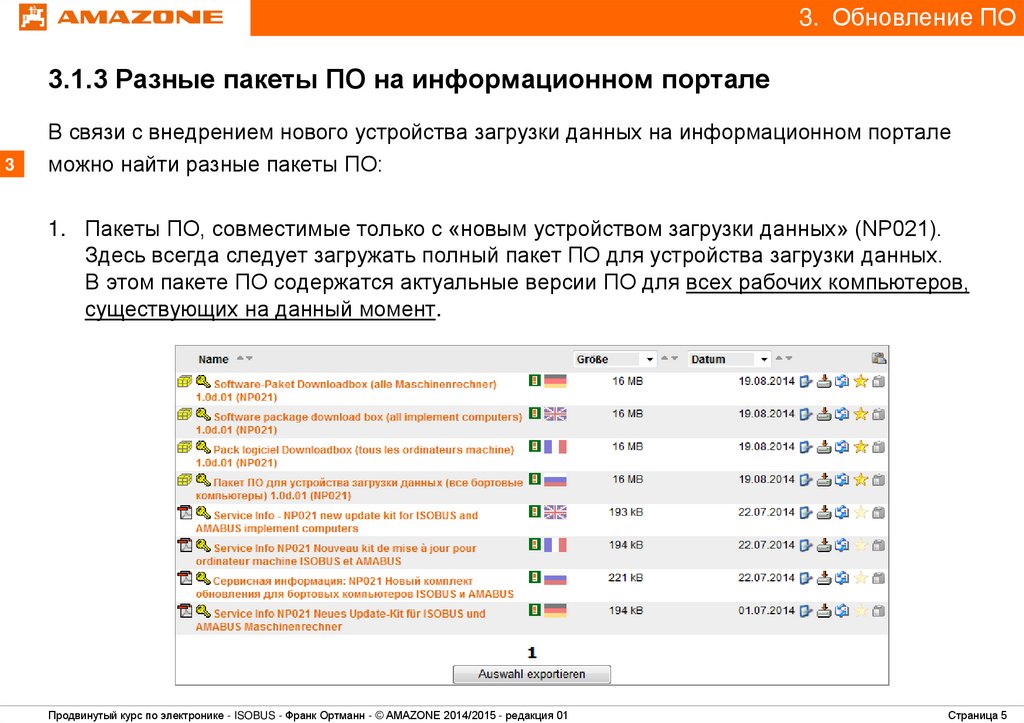Click the German flag in the Software-Paket Downloadbox row

[x=555, y=381]
